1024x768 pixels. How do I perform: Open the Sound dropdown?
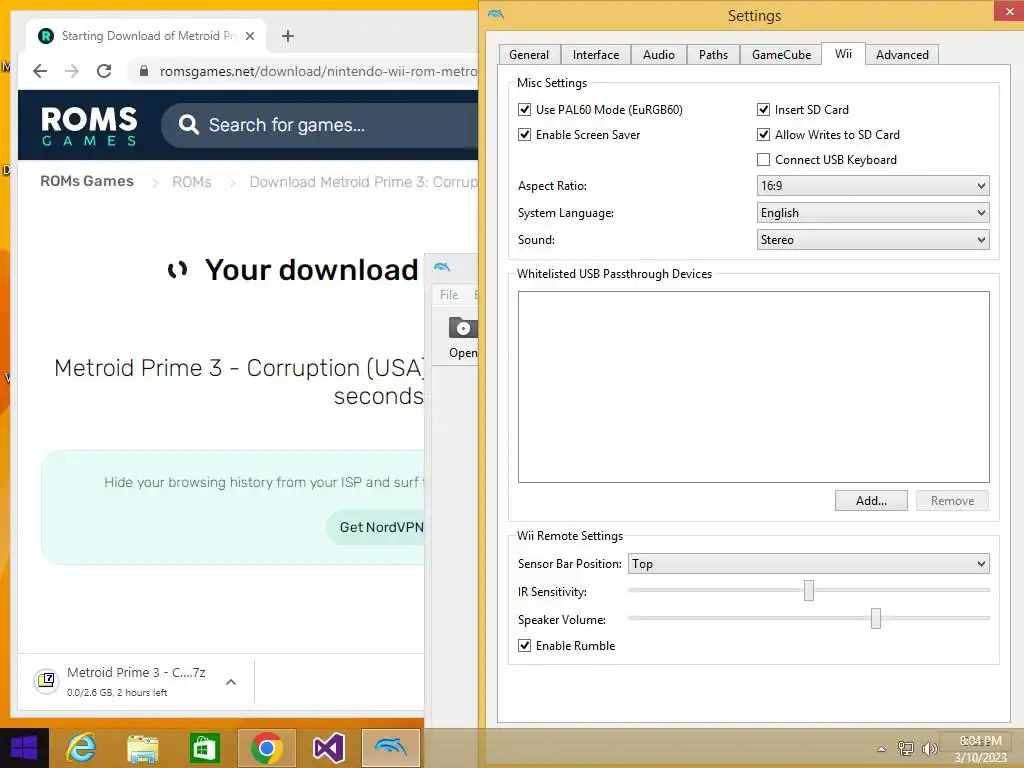coord(872,240)
